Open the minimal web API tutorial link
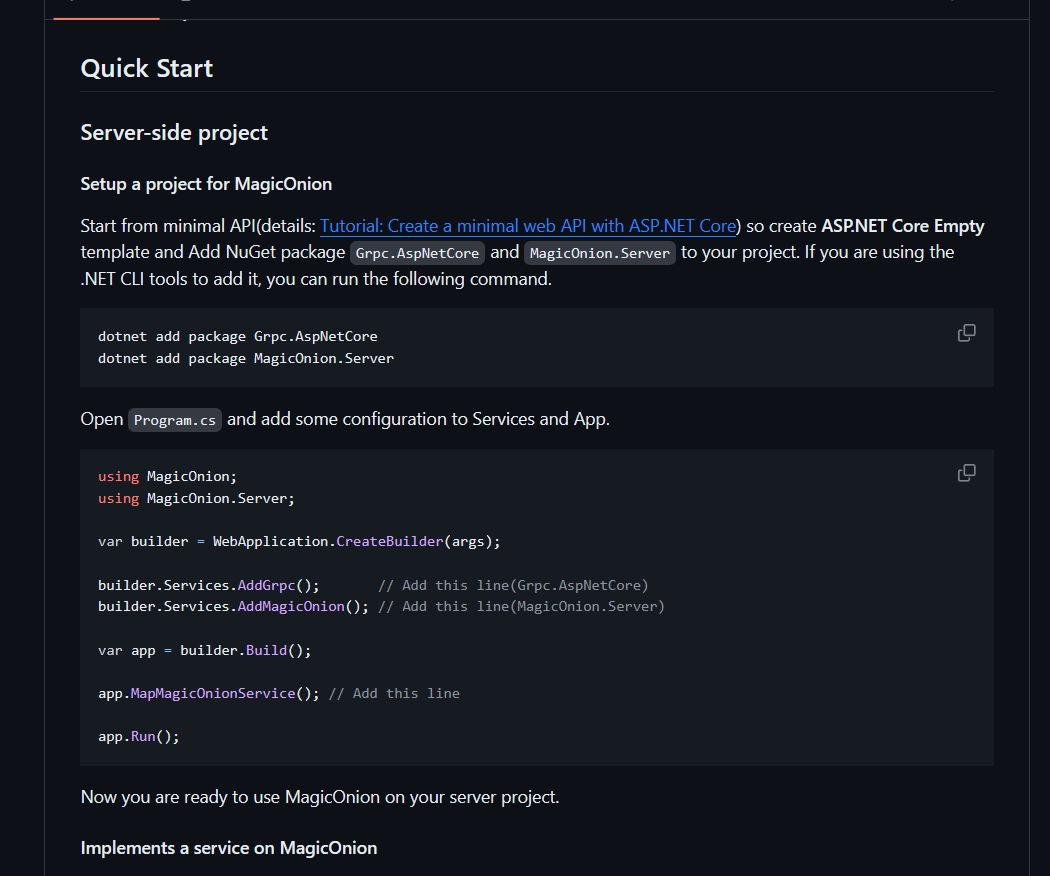The height and width of the screenshot is (876, 1050). click(x=528, y=226)
